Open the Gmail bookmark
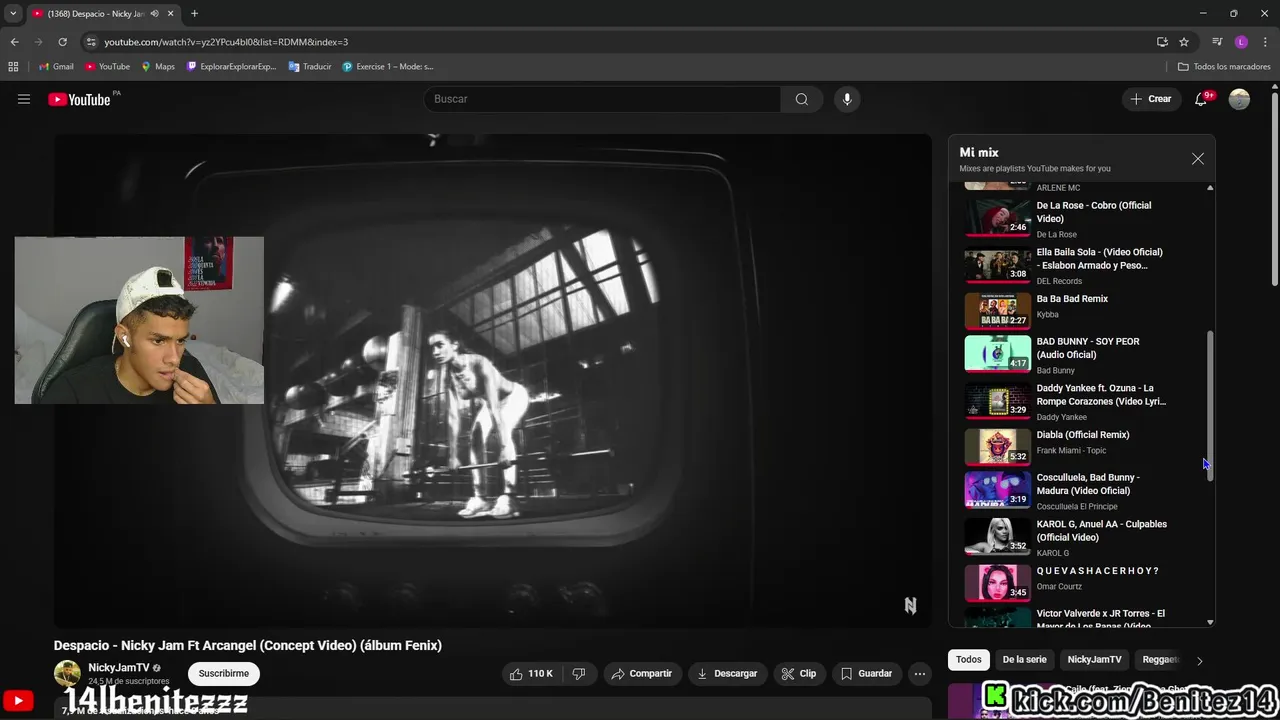 coord(56,67)
